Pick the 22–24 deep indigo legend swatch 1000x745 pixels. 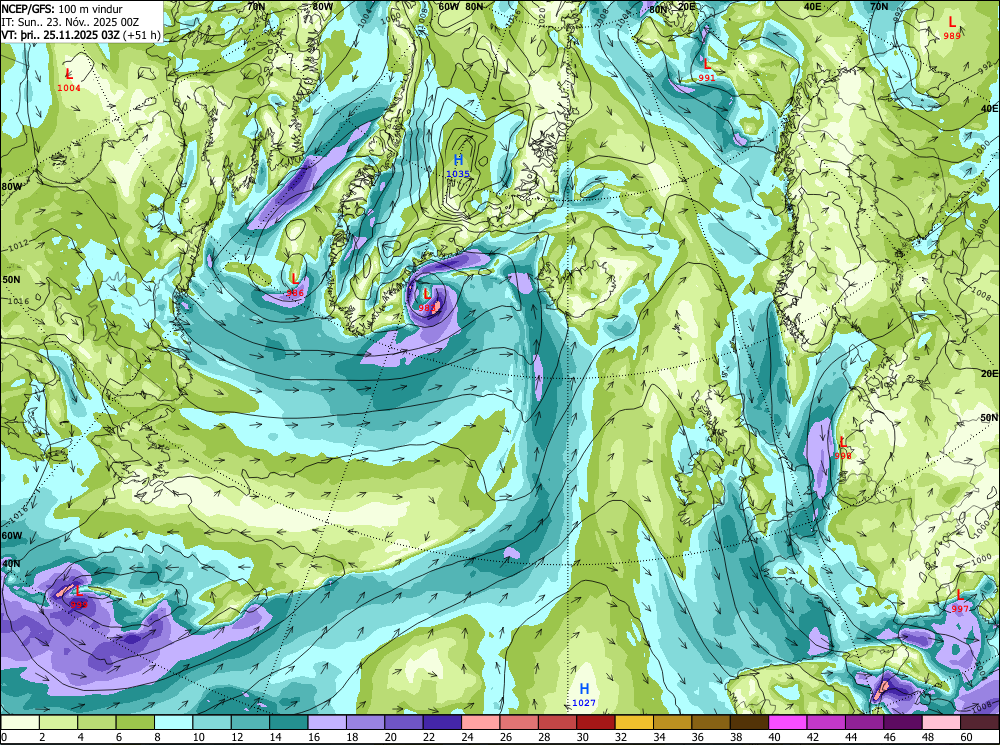click(x=442, y=722)
